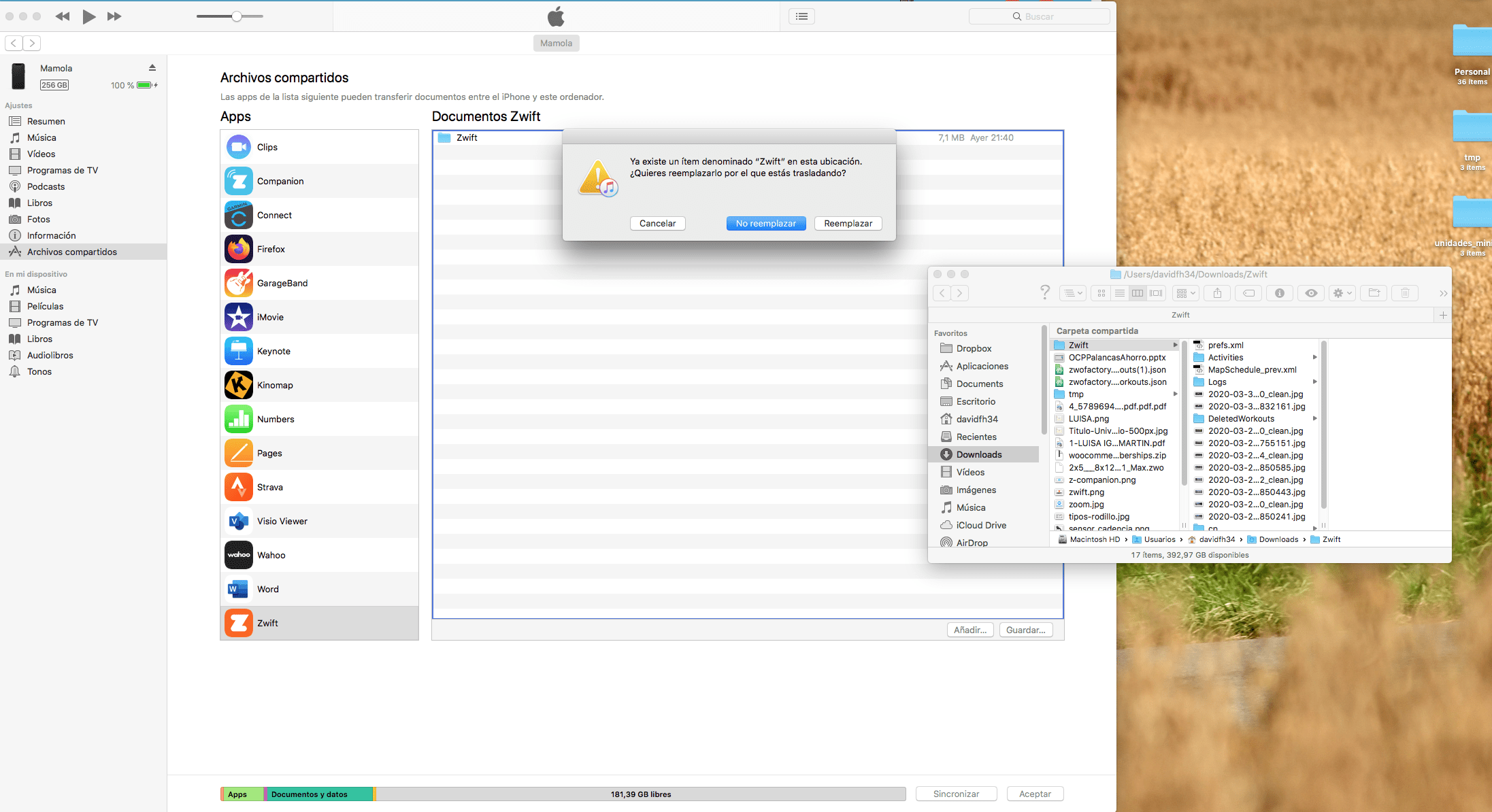This screenshot has height=812, width=1492.
Task: Expand the Zwift folder arrow in Finder column
Action: coord(1175,345)
